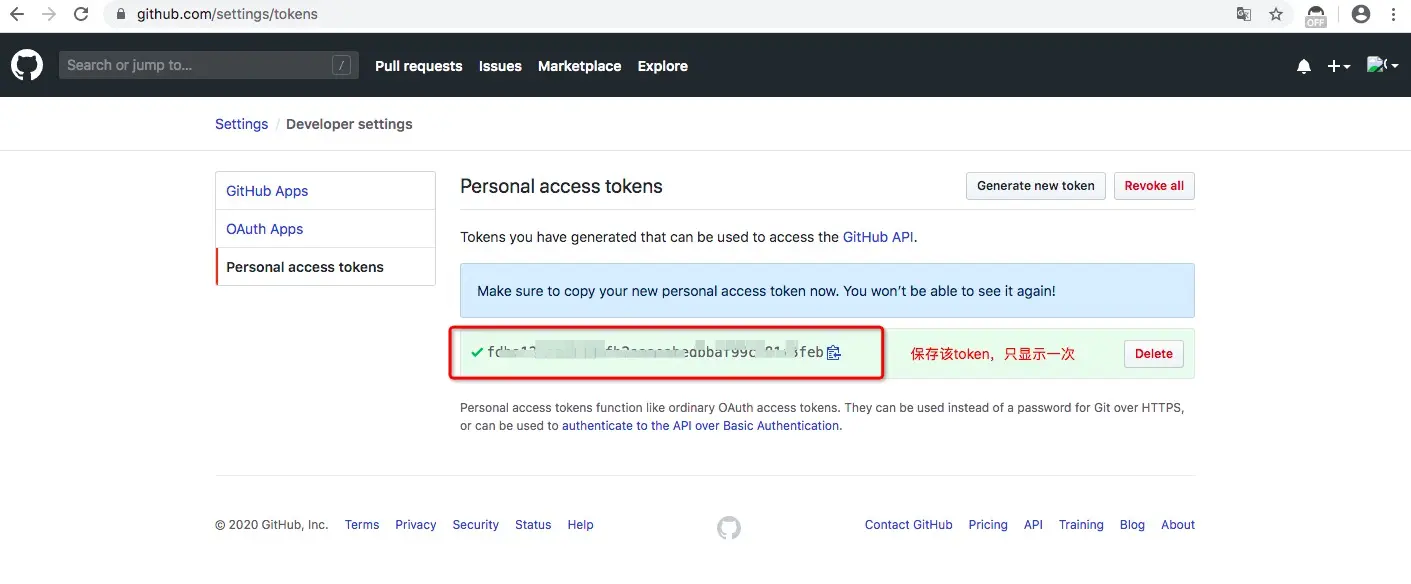Open the user avatar dropdown menu
Image resolution: width=1411 pixels, height=584 pixels.
pyautogui.click(x=1381, y=66)
